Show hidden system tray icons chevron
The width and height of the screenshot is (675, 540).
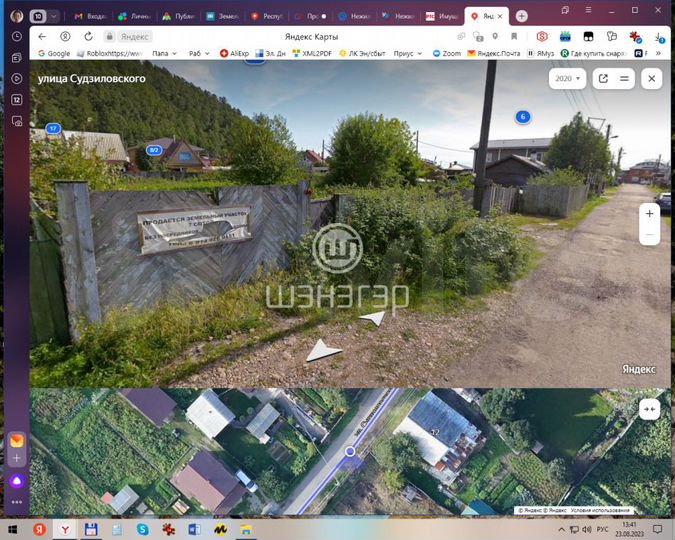point(561,529)
